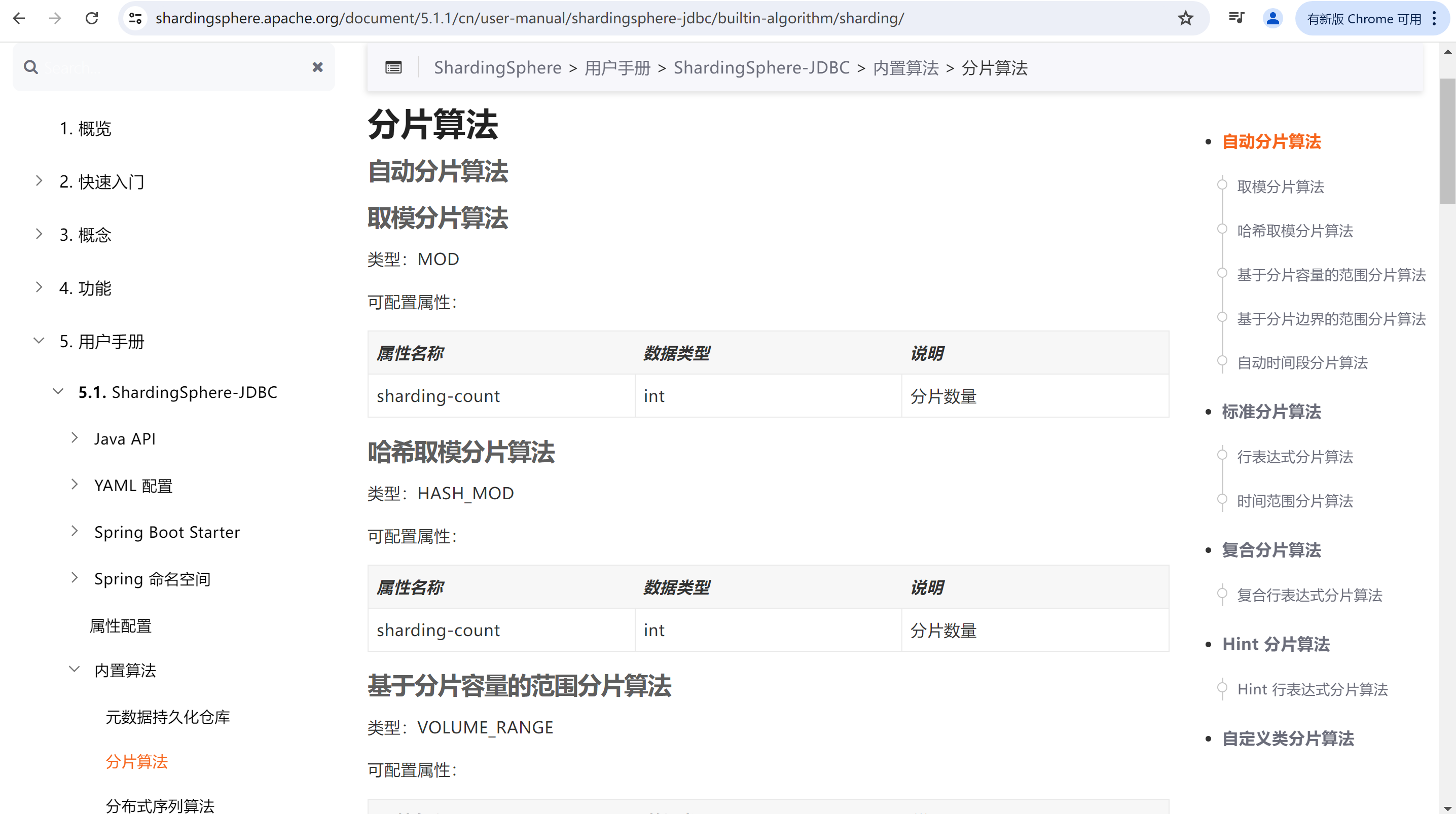
Task: Click the 有新版 Chrome 可用 update button
Action: pos(1363,19)
